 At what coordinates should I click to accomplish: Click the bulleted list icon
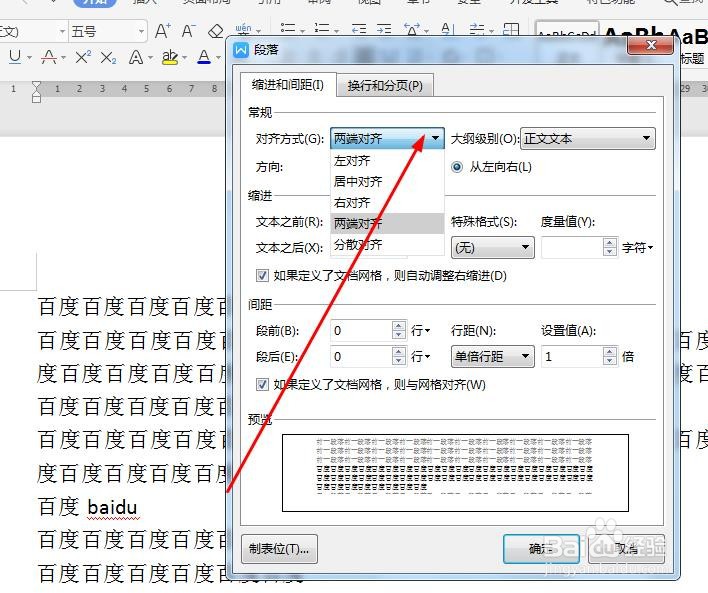[x=288, y=28]
